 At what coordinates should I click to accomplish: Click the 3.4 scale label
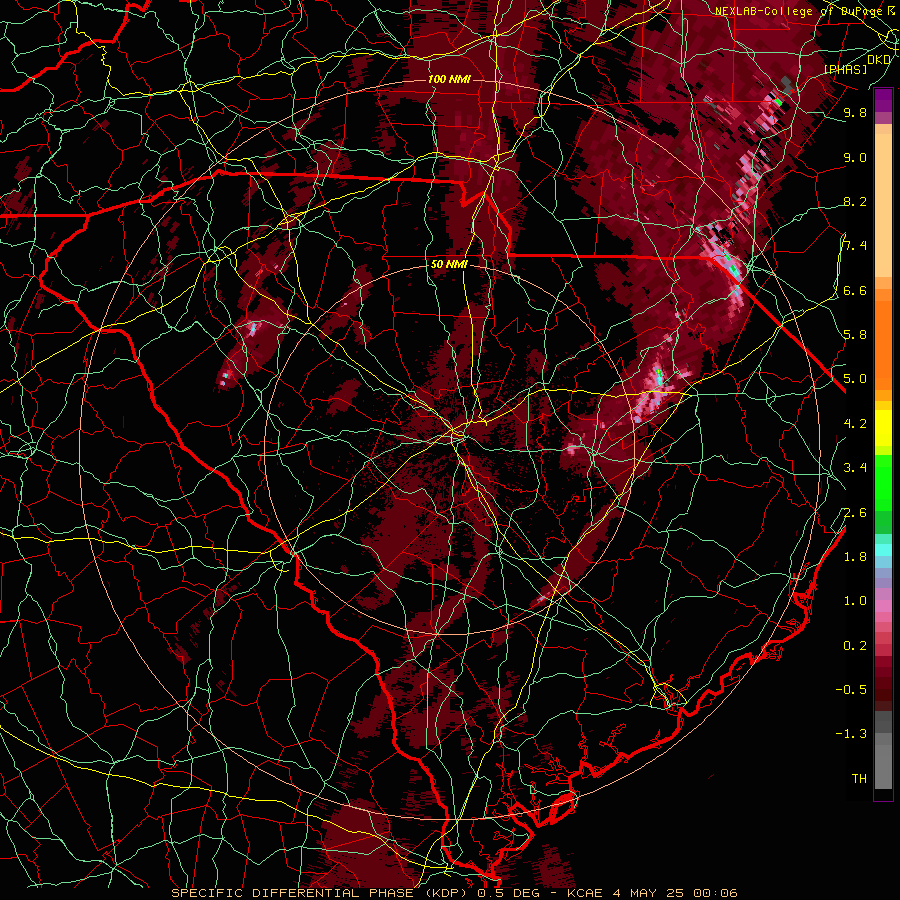click(855, 468)
